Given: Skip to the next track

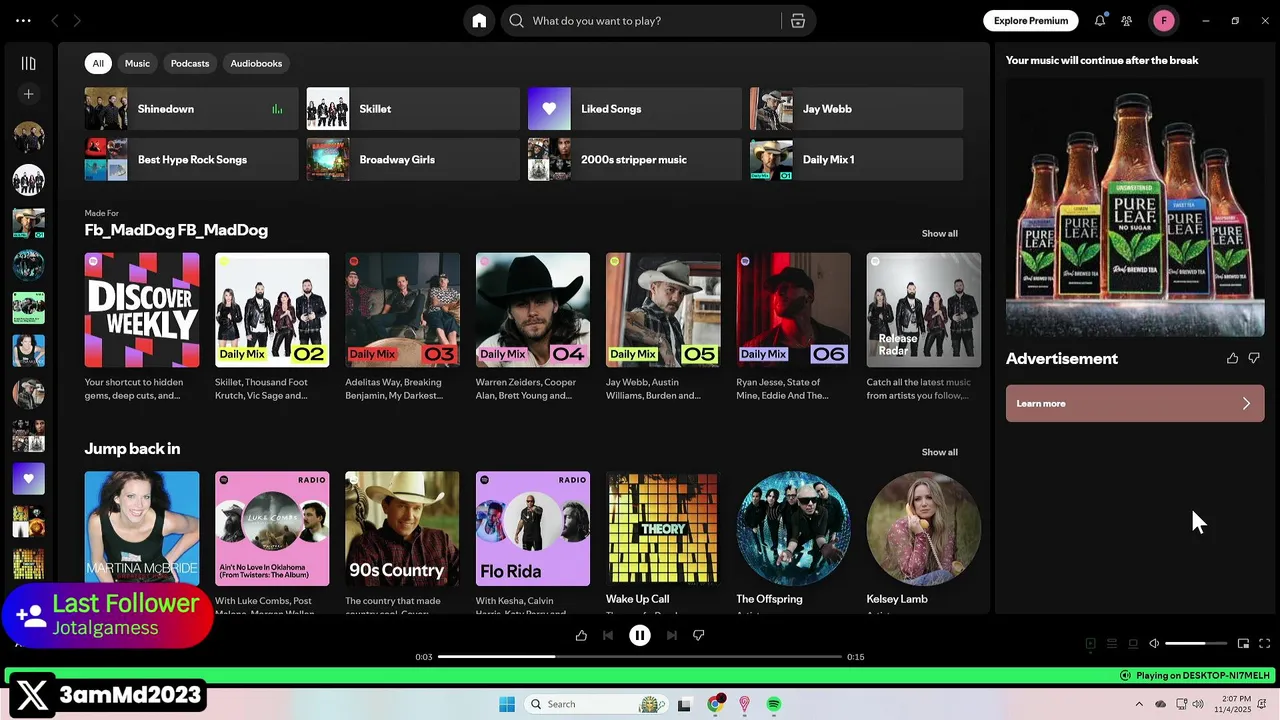Looking at the screenshot, I should (672, 635).
